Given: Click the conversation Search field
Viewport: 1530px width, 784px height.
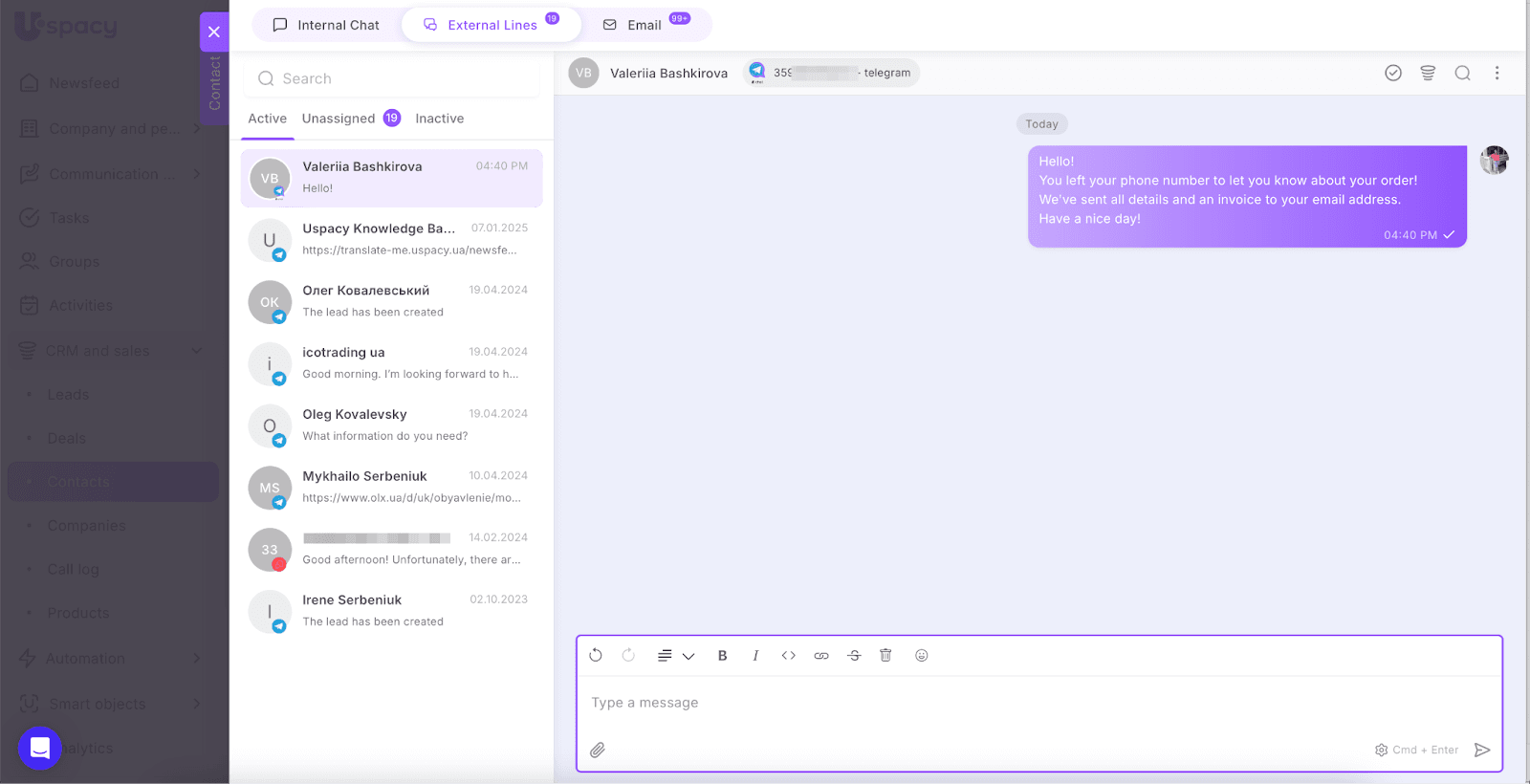Looking at the screenshot, I should (392, 78).
